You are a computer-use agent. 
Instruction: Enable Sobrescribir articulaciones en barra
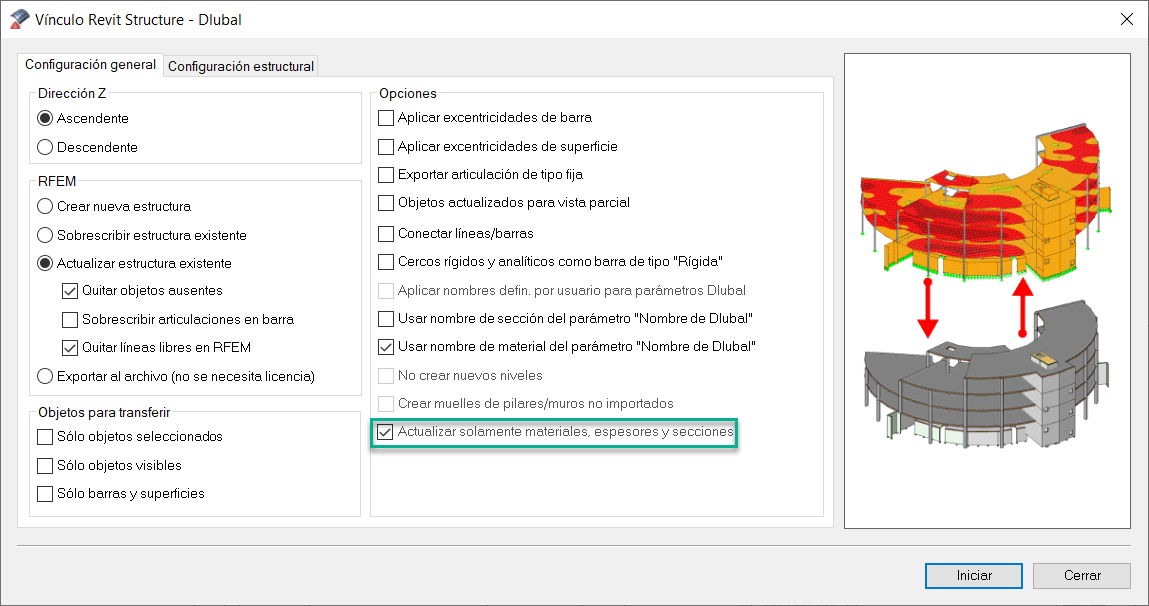pyautogui.click(x=70, y=320)
